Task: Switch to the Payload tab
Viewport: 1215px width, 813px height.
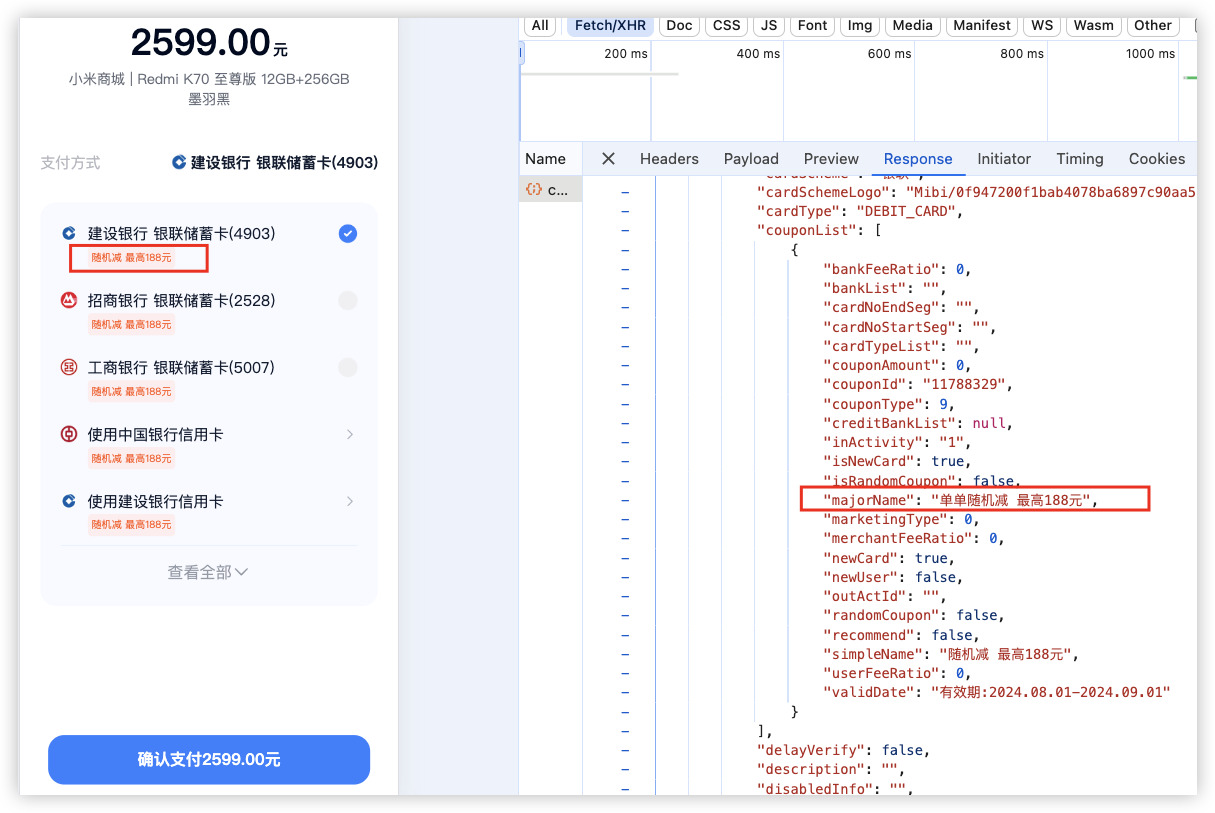Action: [751, 159]
